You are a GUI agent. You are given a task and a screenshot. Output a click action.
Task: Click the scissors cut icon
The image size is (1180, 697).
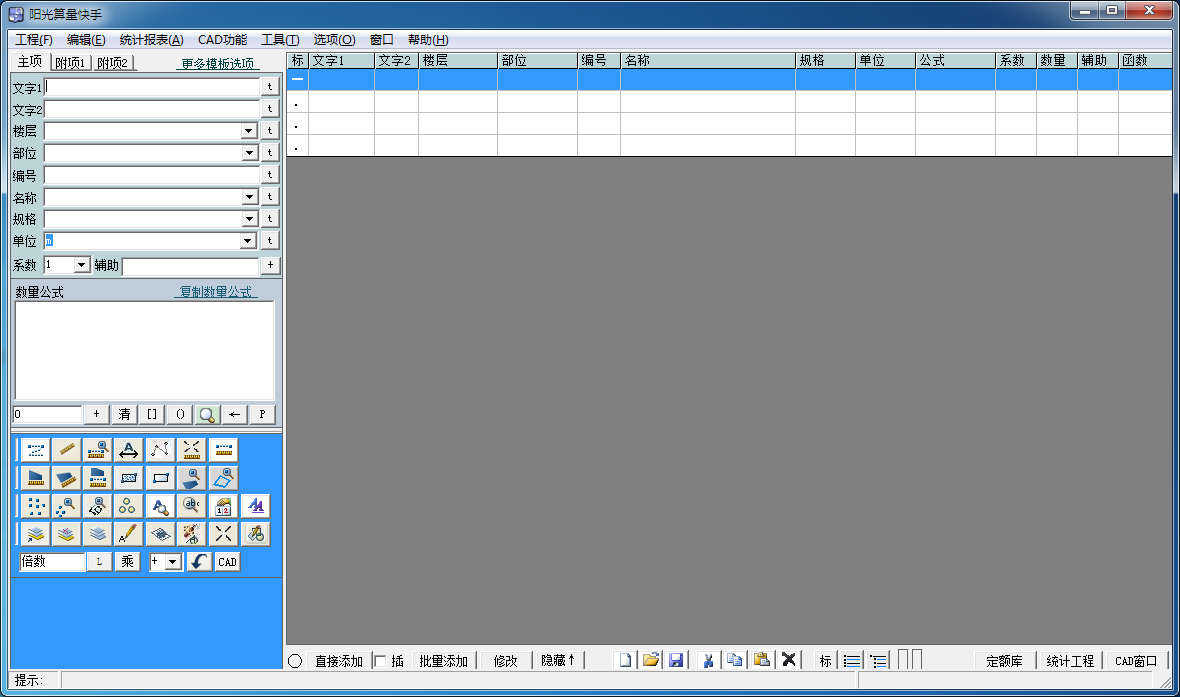[x=707, y=660]
